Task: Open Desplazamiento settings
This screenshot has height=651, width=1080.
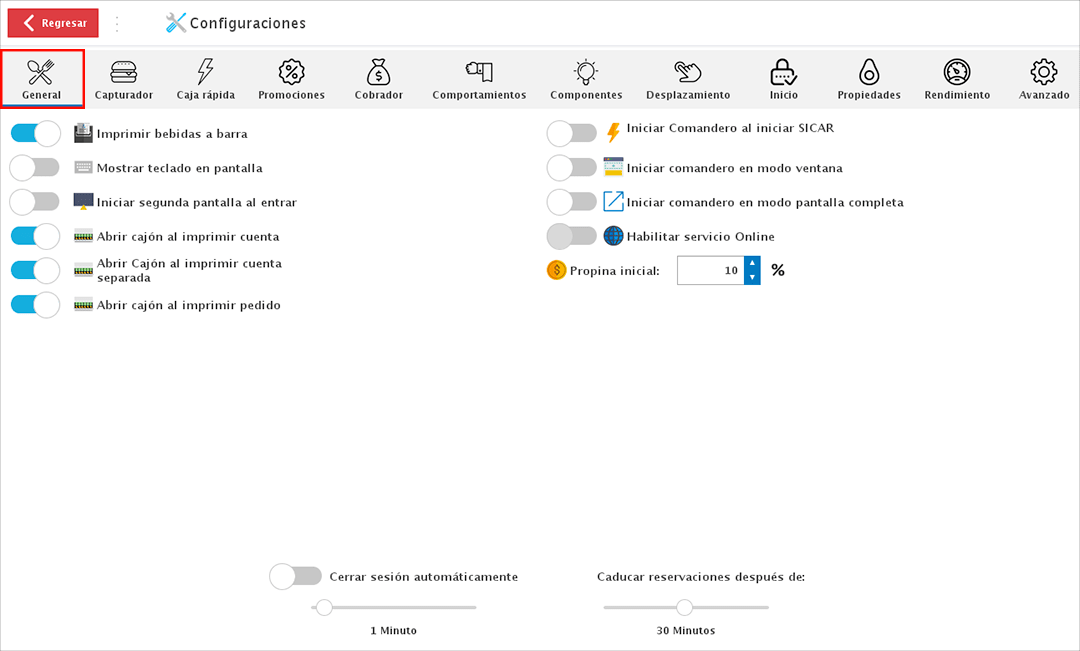Action: (687, 78)
